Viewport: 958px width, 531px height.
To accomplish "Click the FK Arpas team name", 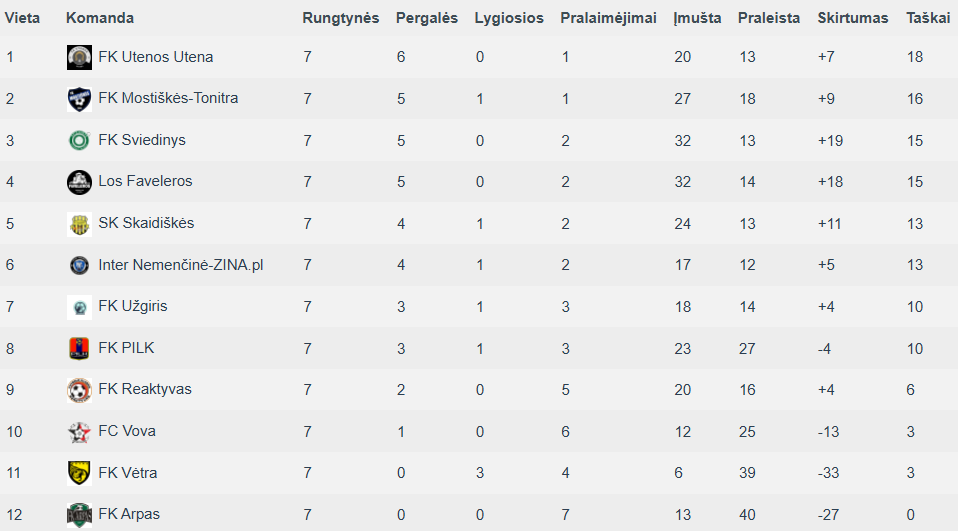I will pos(129,514).
